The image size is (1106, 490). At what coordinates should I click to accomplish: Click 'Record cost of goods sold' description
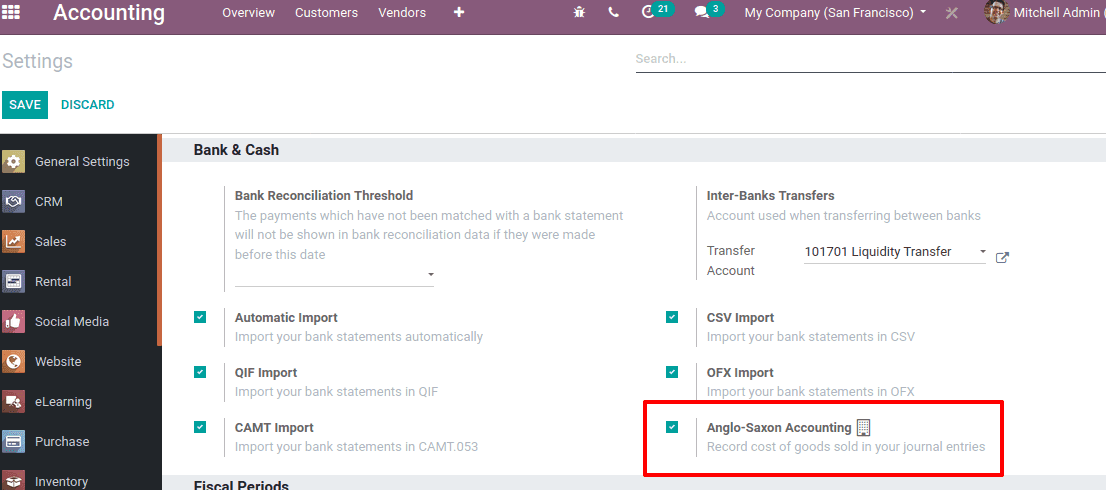click(846, 446)
